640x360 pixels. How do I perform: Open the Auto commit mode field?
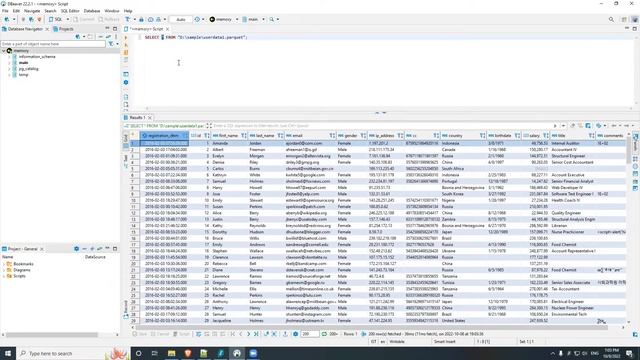pyautogui.click(x=180, y=19)
